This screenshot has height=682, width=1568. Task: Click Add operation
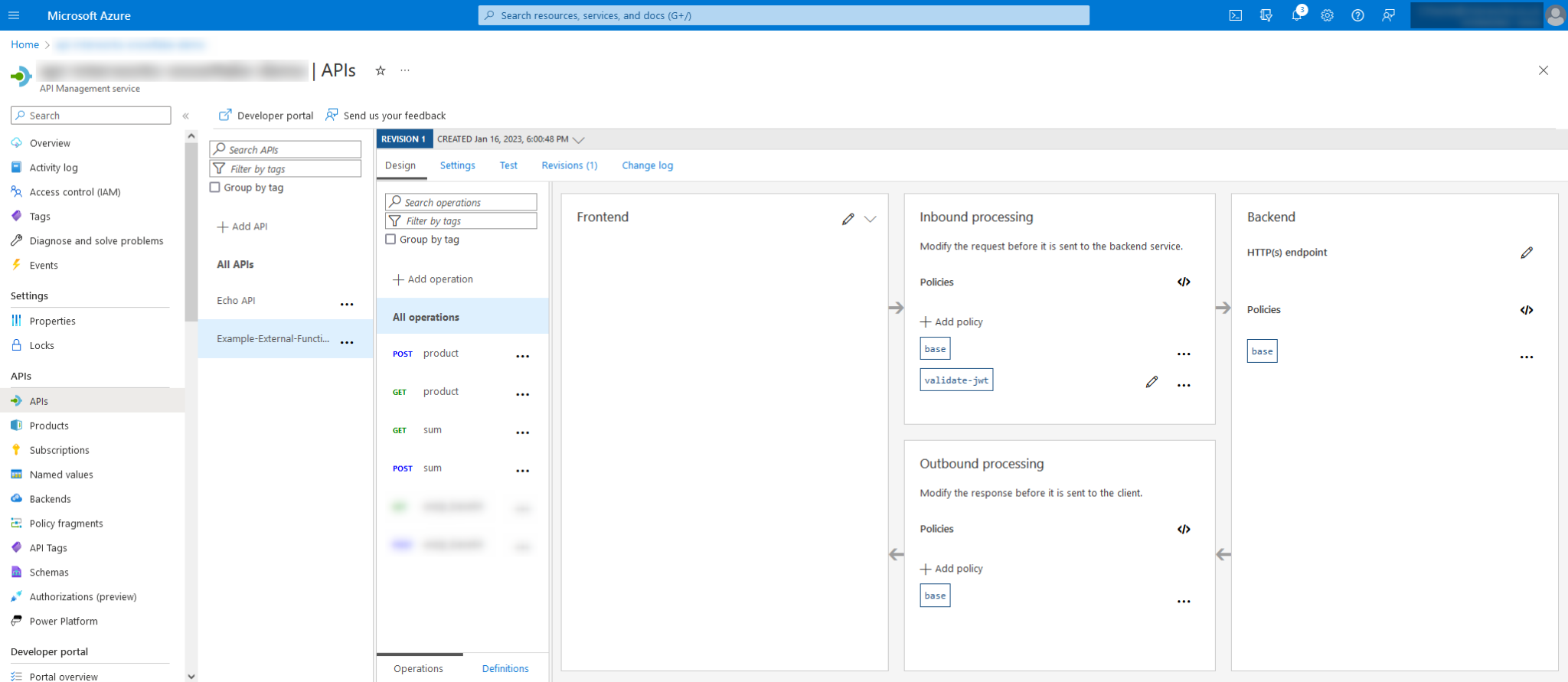(x=433, y=279)
